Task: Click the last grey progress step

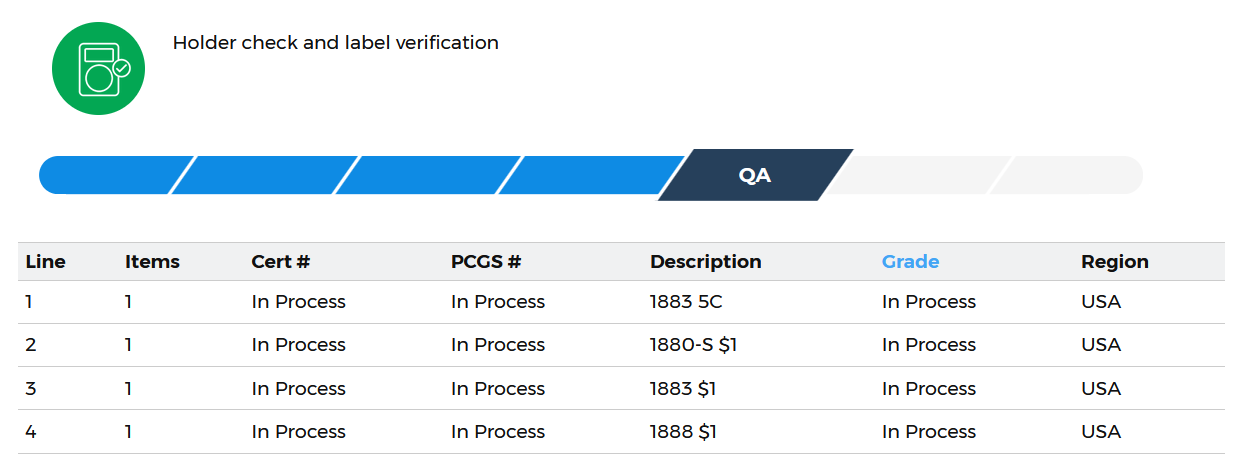Action: pyautogui.click(x=1066, y=175)
